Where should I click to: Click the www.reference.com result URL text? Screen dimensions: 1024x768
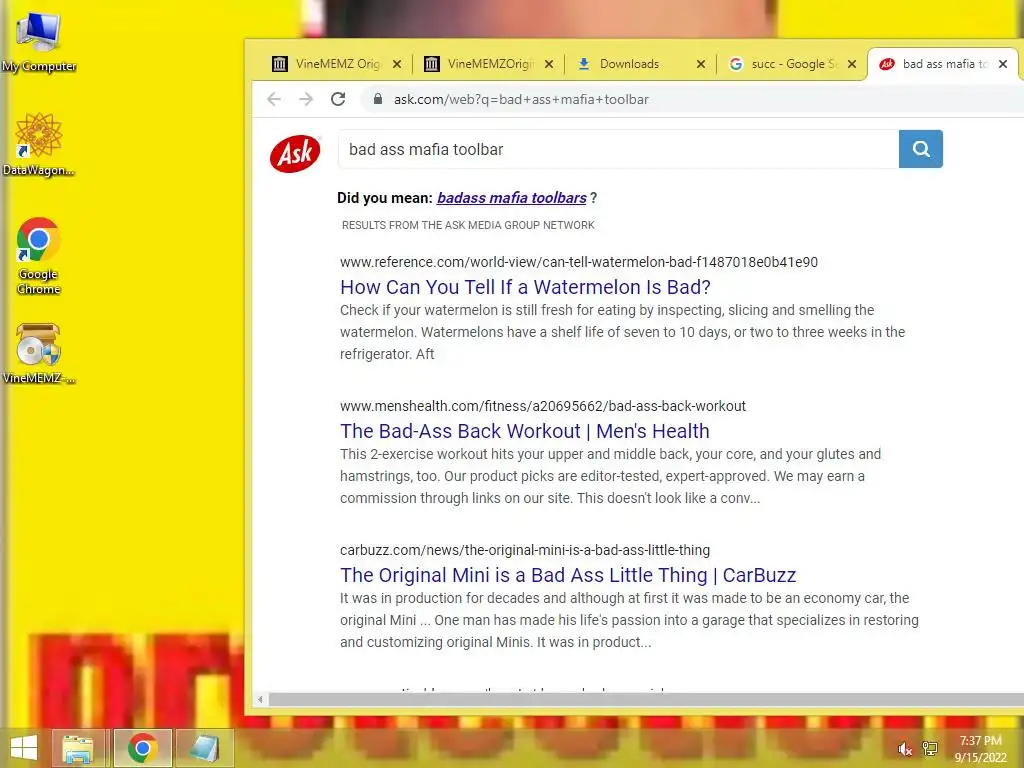click(579, 262)
